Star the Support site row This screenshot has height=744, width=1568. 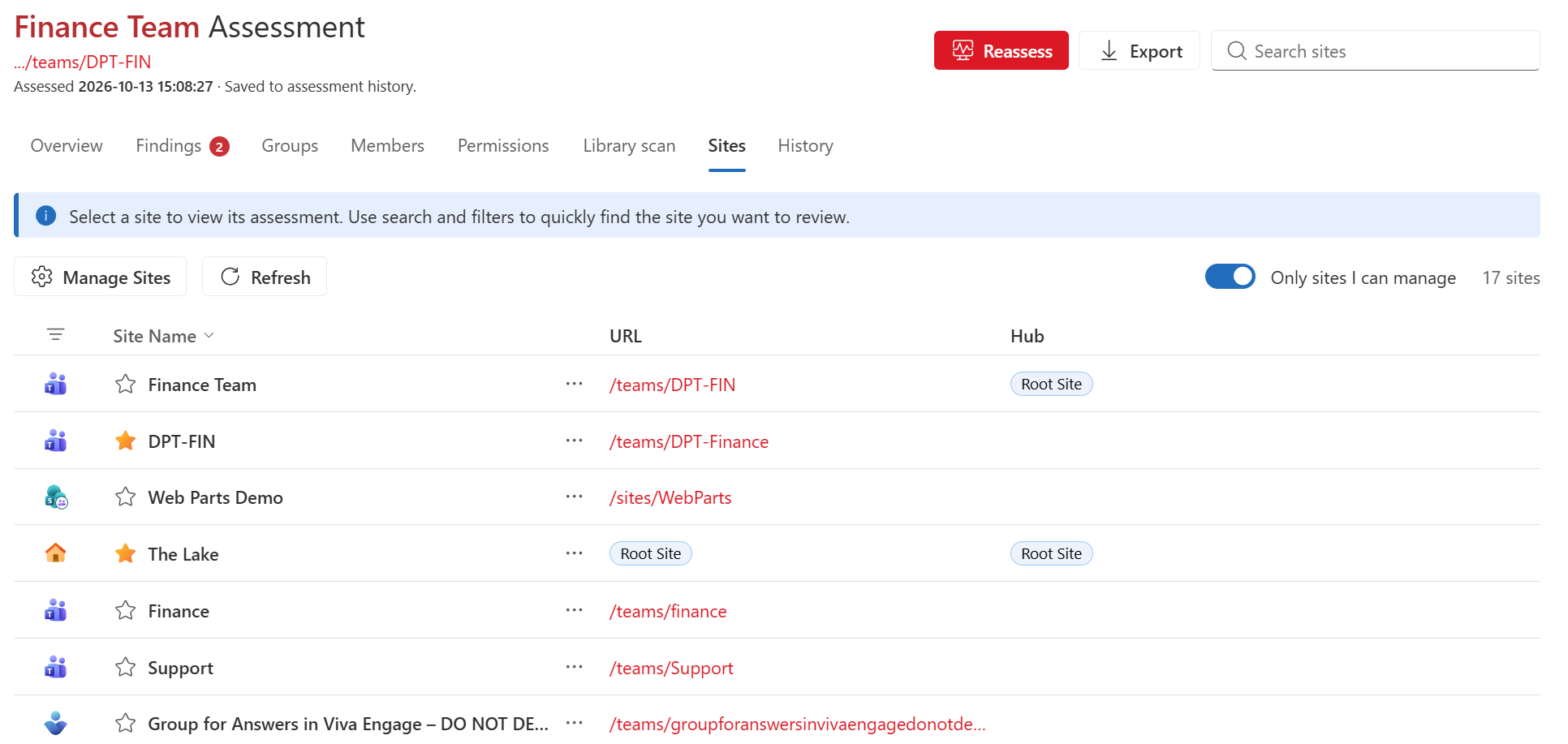click(x=125, y=667)
